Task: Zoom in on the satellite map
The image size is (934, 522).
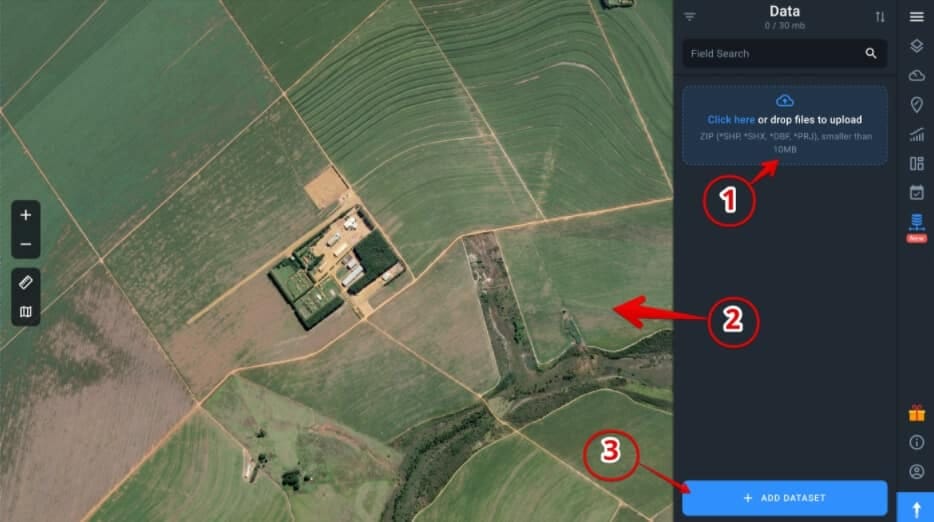Action: coord(26,215)
